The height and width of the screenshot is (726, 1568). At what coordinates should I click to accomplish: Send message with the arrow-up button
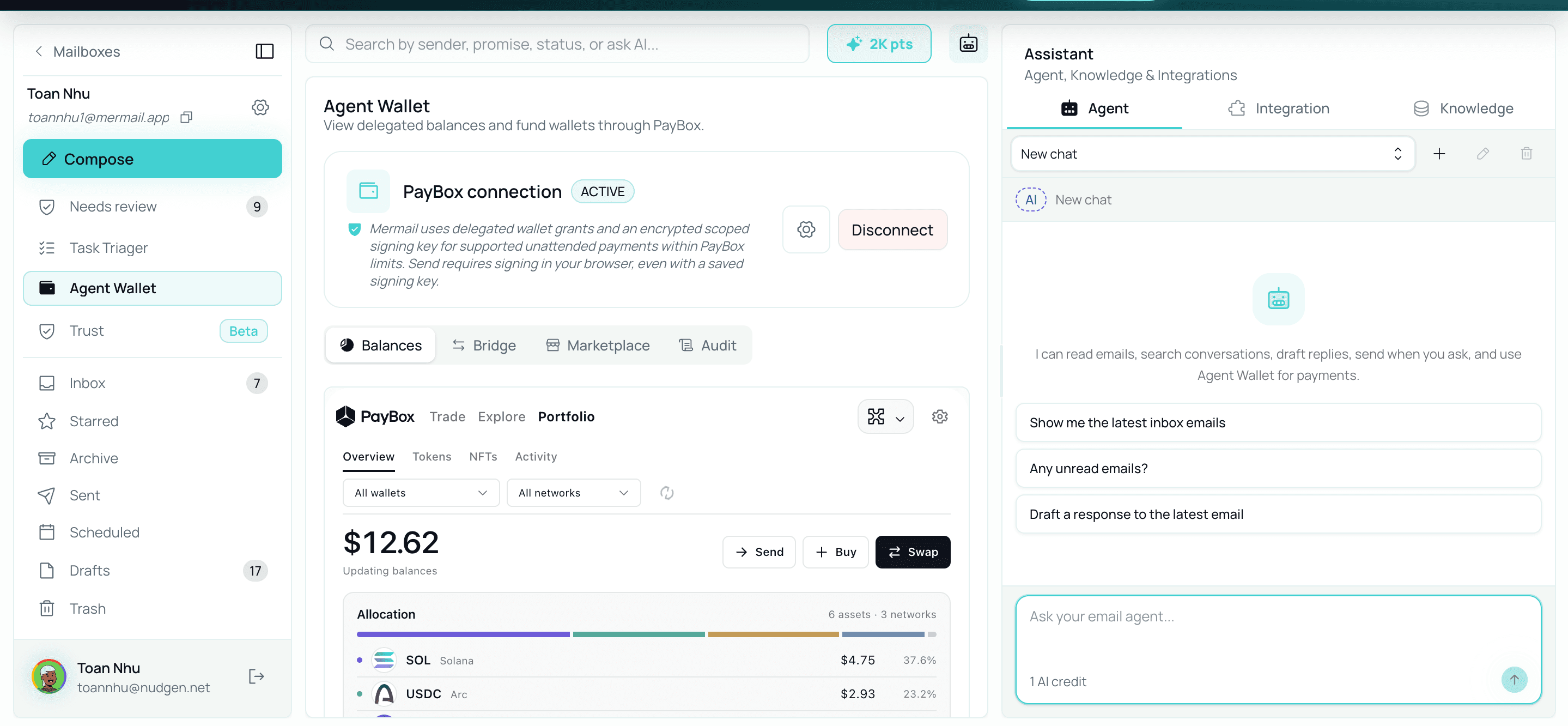pyautogui.click(x=1514, y=680)
